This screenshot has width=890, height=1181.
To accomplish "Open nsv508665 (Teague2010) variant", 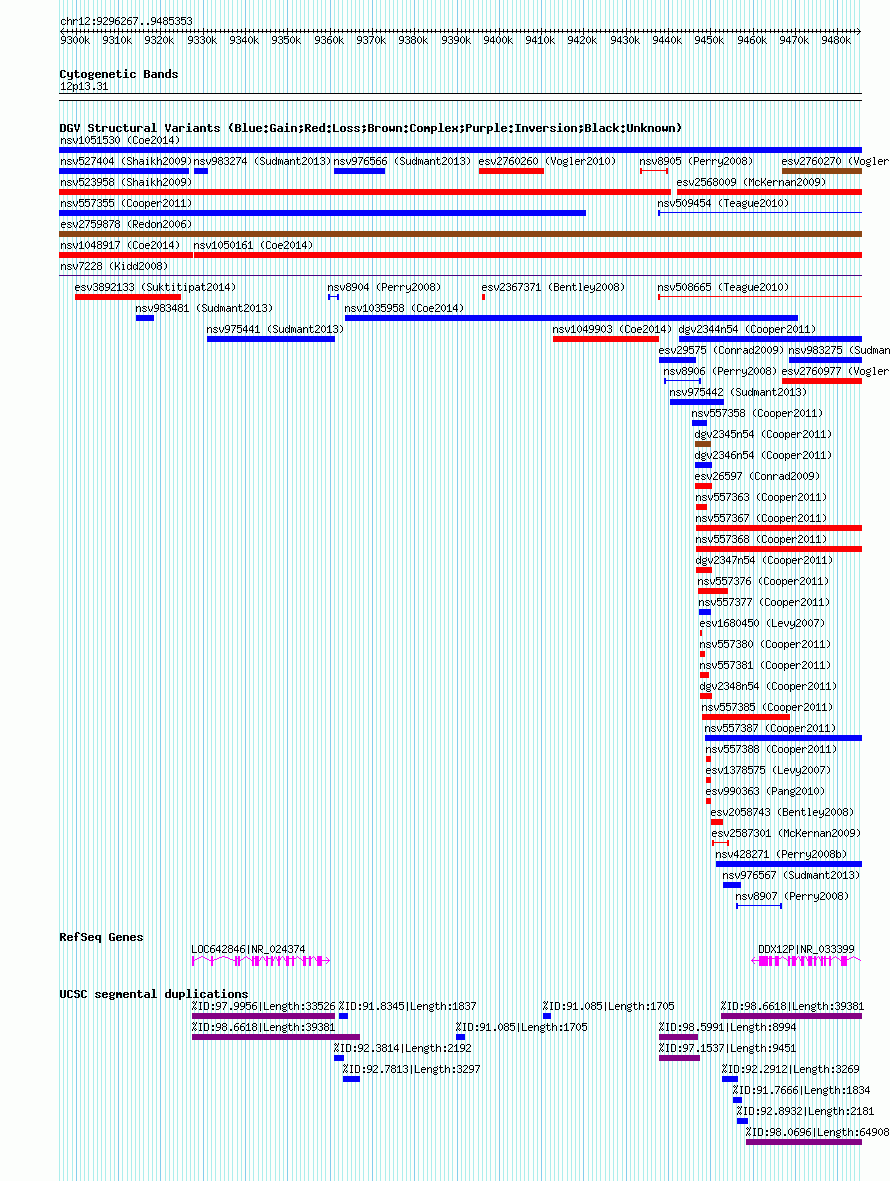I will coord(760,298).
